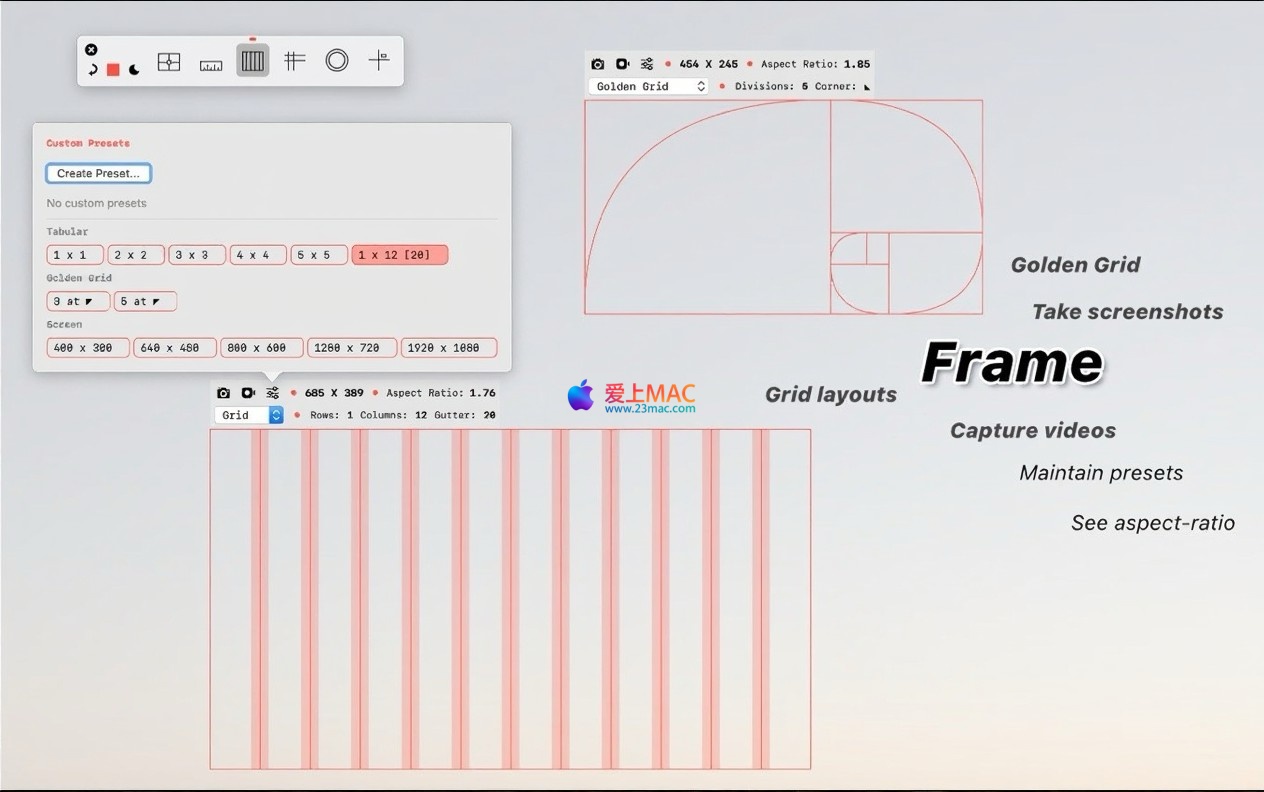Image resolution: width=1264 pixels, height=792 pixels.
Task: Open presets sliders icon on Golden Grid frame
Action: click(x=646, y=64)
